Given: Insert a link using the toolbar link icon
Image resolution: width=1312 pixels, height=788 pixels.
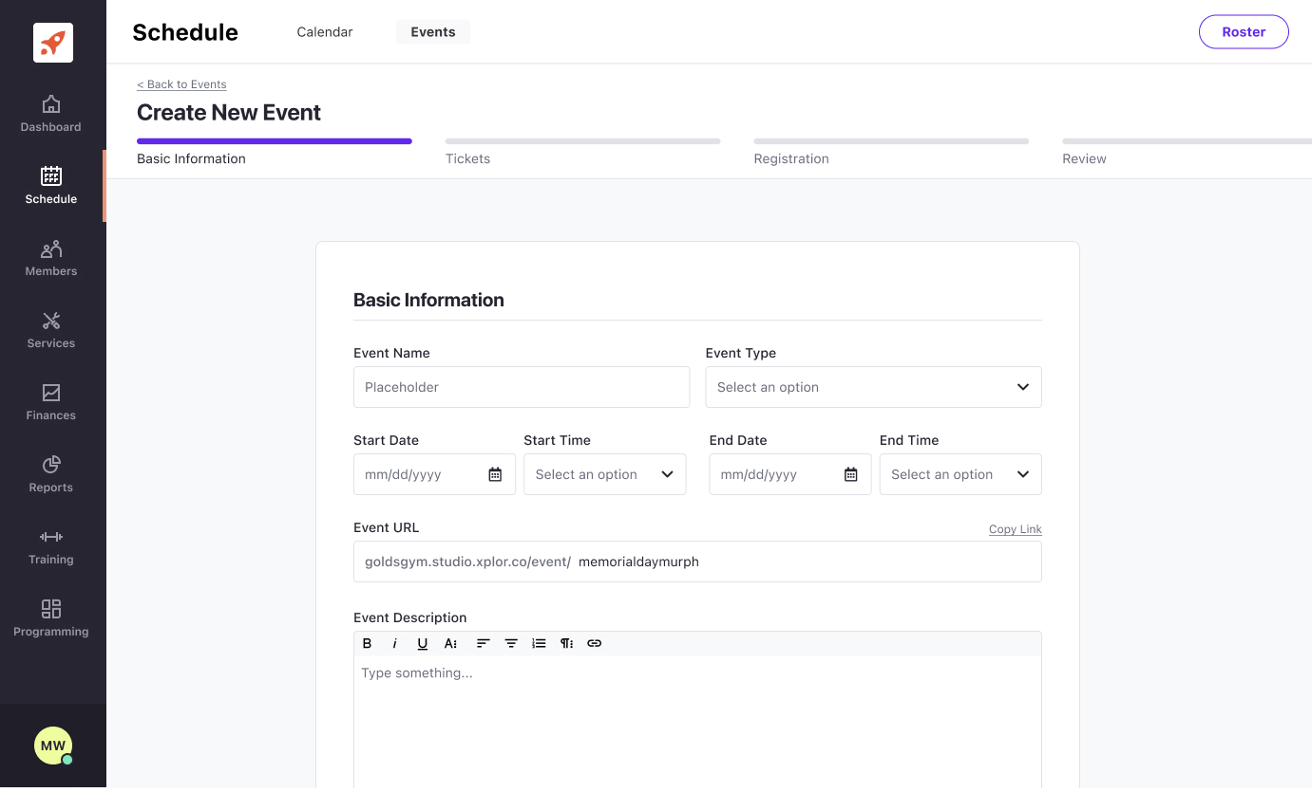Looking at the screenshot, I should coord(594,644).
